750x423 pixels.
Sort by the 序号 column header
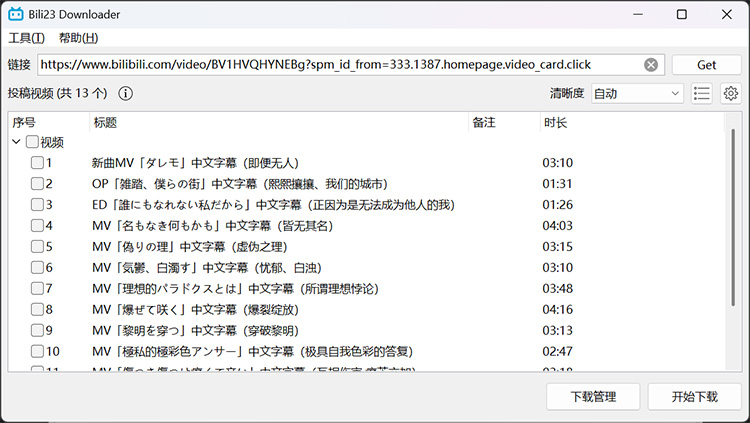tap(50, 122)
